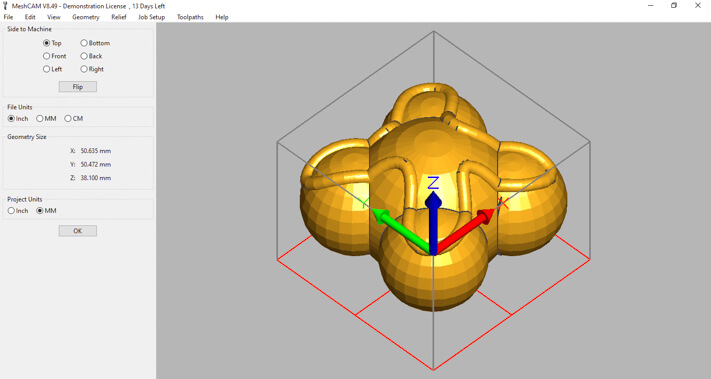This screenshot has height=379, width=711.
Task: Open the File menu
Action: pos(8,17)
